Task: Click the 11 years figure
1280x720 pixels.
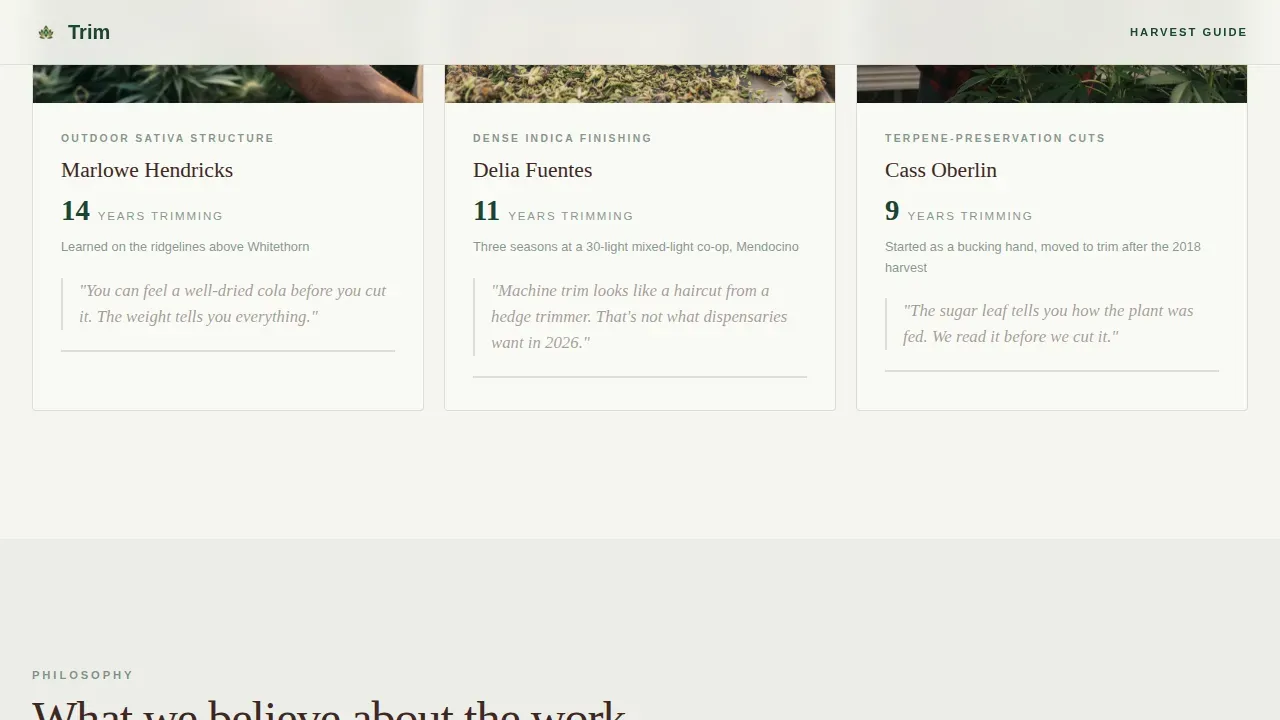Action: 486,211
